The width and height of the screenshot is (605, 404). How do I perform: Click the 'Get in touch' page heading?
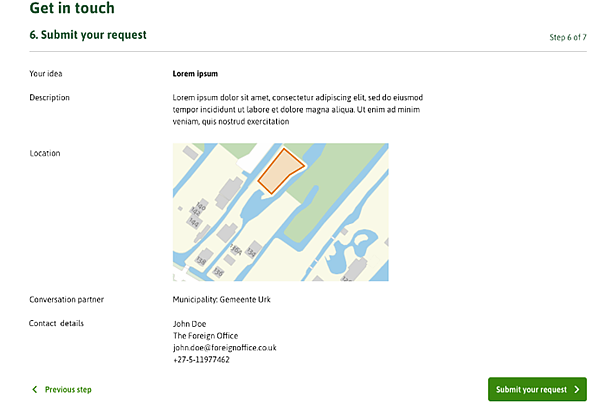click(x=72, y=9)
